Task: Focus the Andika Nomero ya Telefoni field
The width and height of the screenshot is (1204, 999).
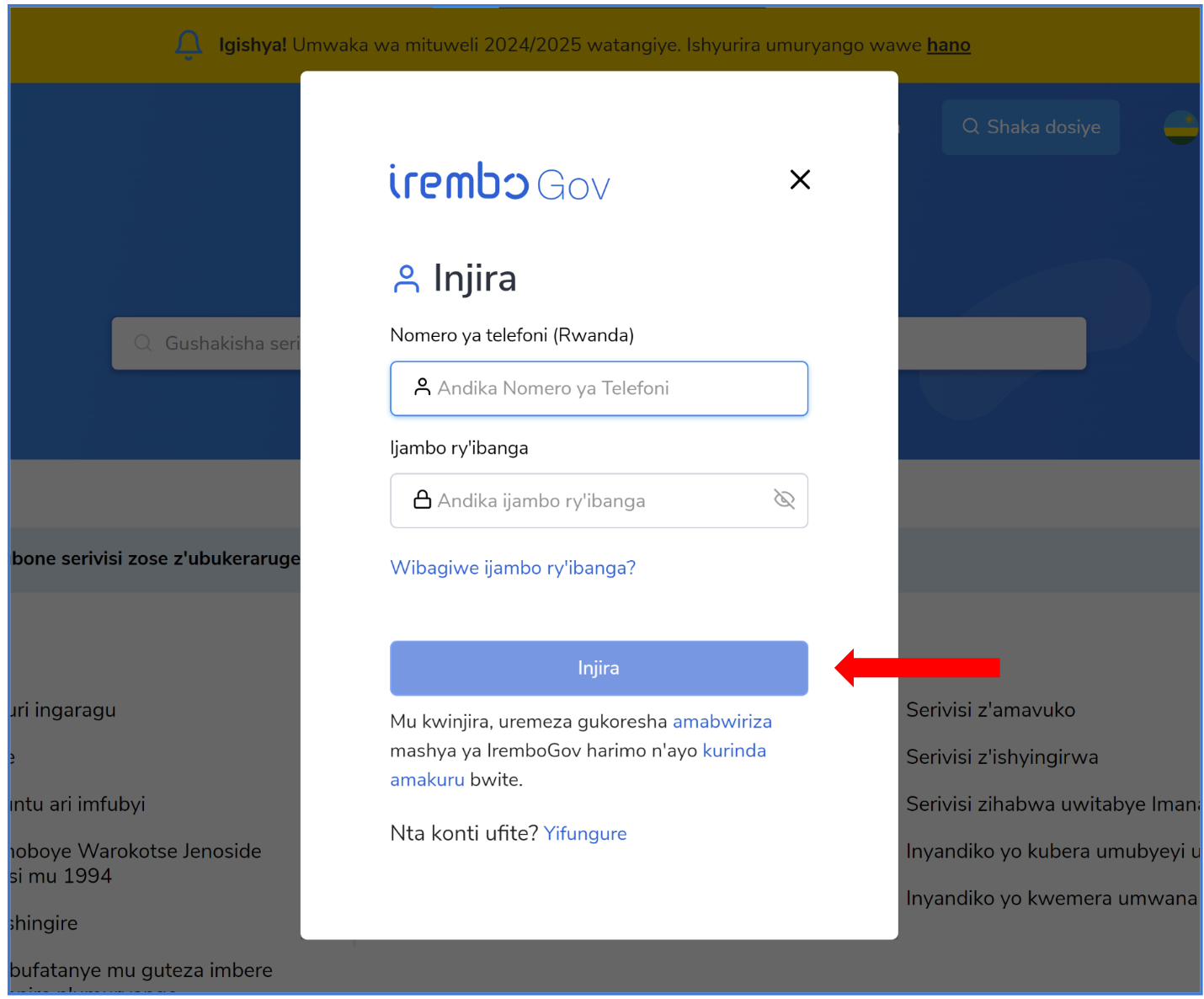Action: pos(599,388)
